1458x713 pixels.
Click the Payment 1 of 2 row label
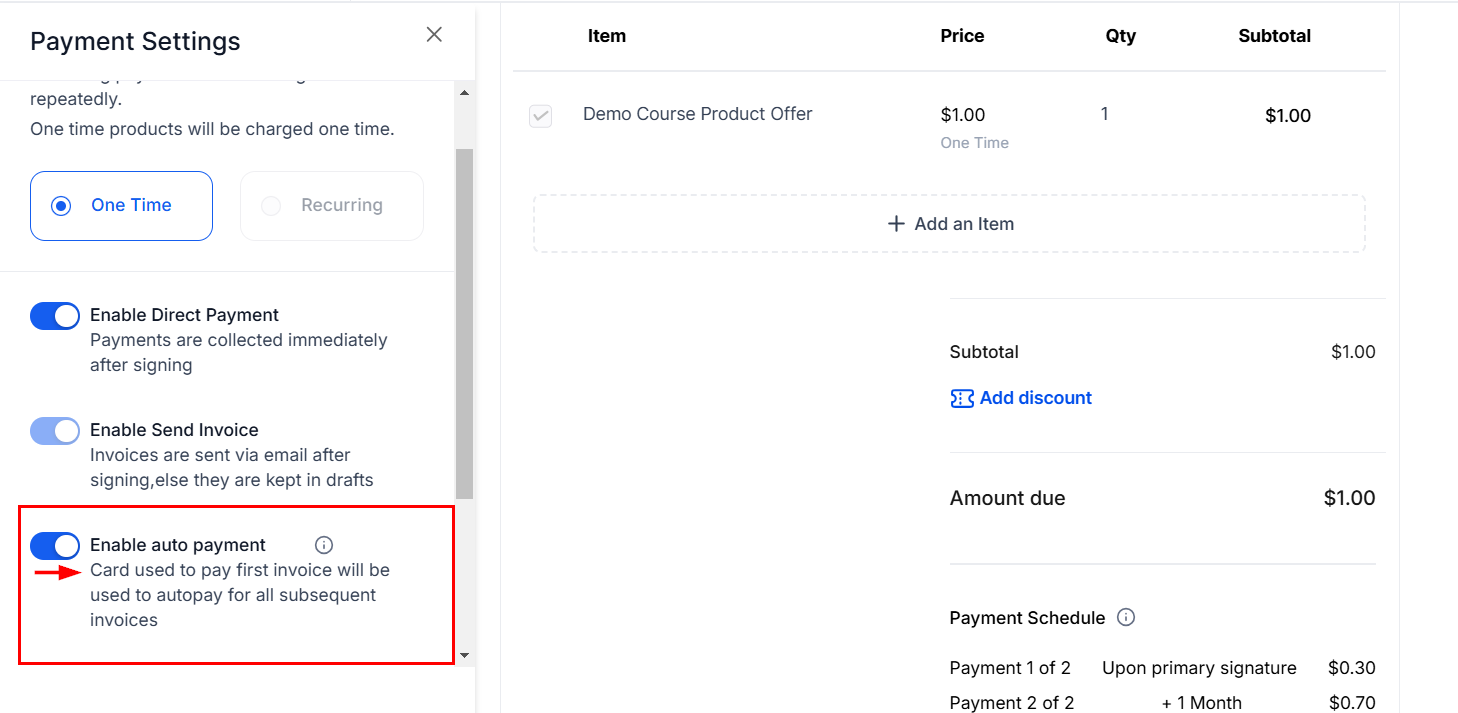(x=1010, y=668)
